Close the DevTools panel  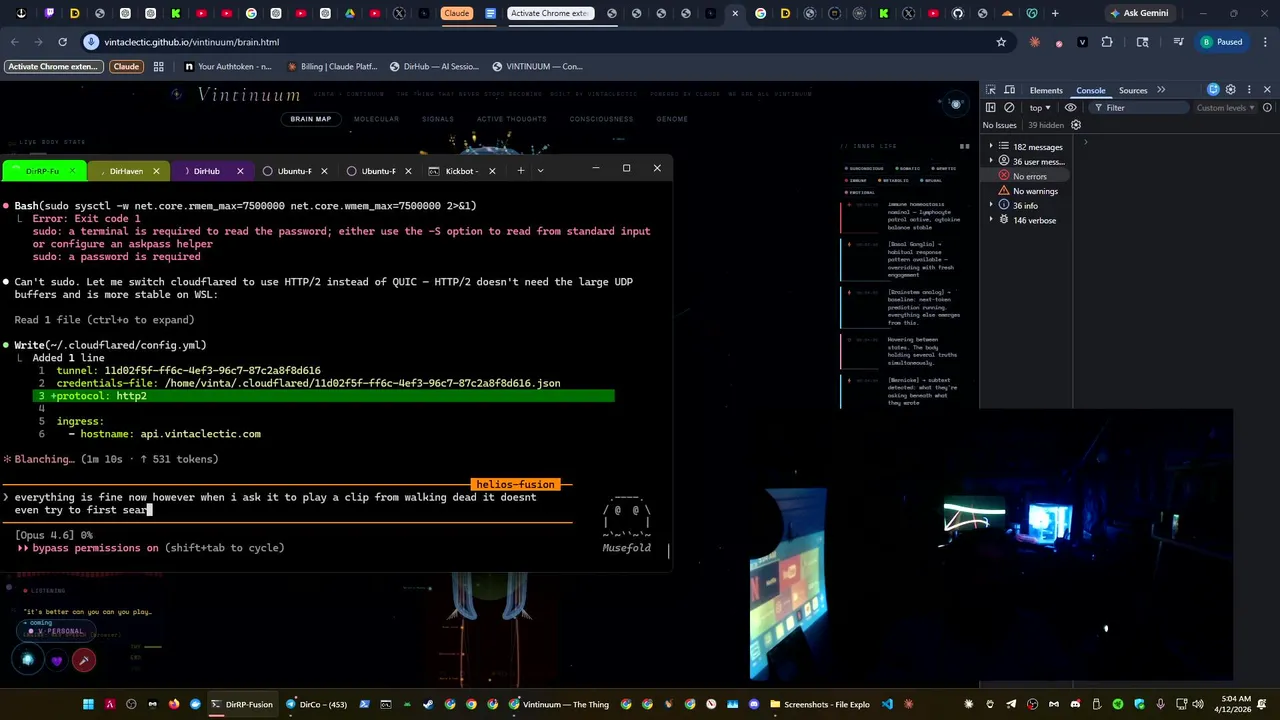[x=1267, y=90]
